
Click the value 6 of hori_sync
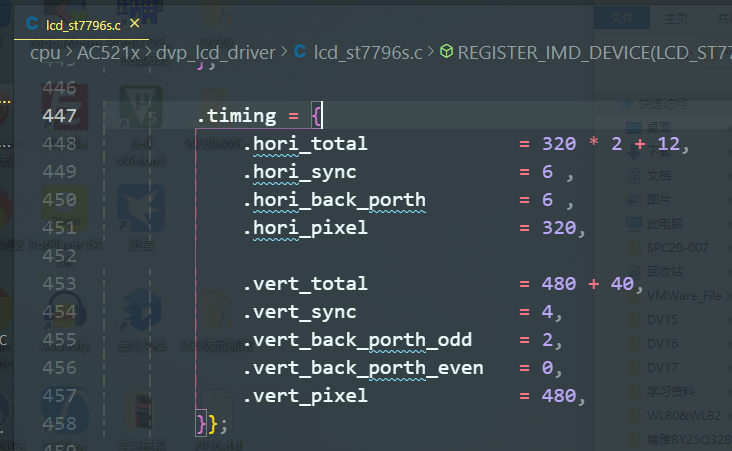(x=548, y=172)
